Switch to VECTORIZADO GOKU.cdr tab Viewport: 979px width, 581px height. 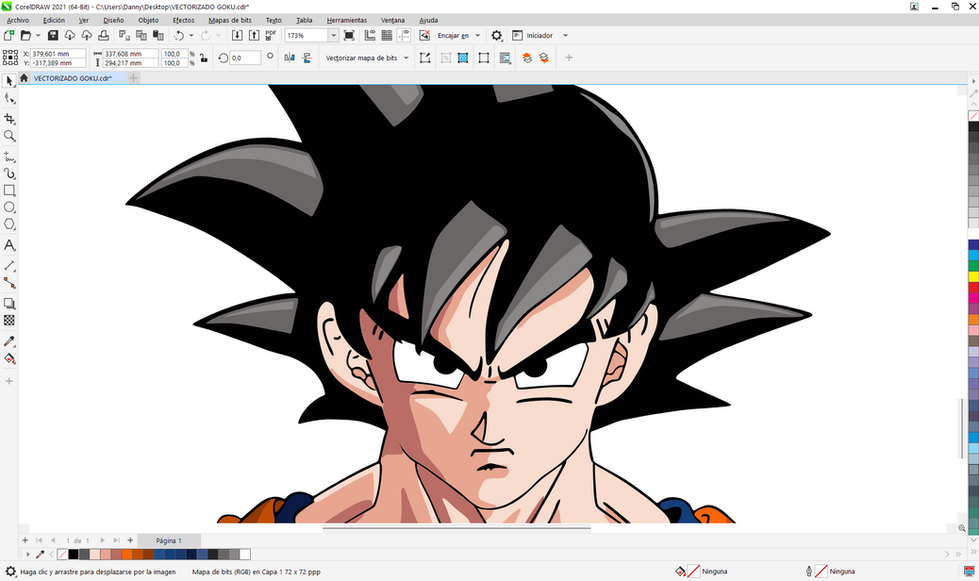coord(72,78)
